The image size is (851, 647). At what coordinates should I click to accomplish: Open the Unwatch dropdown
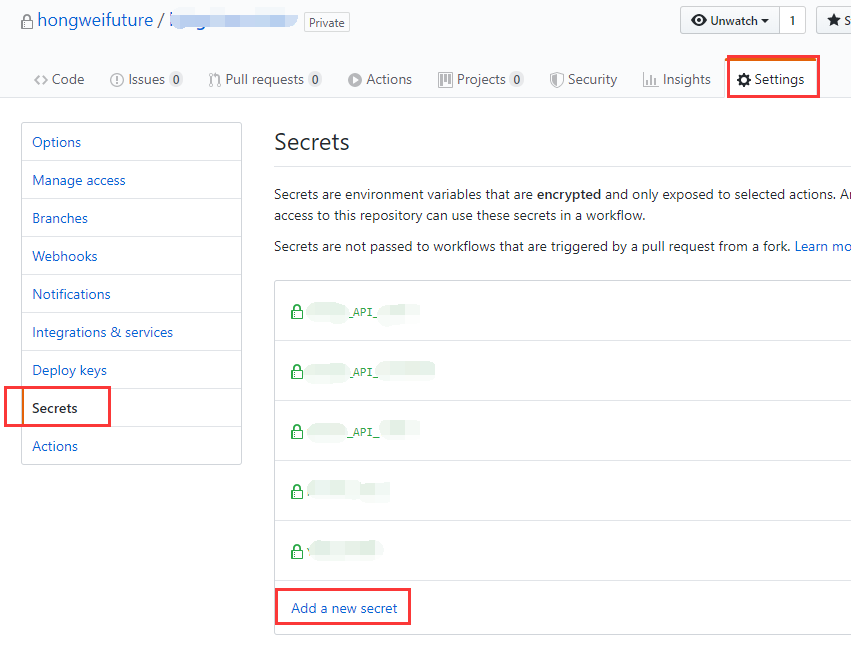coord(729,21)
